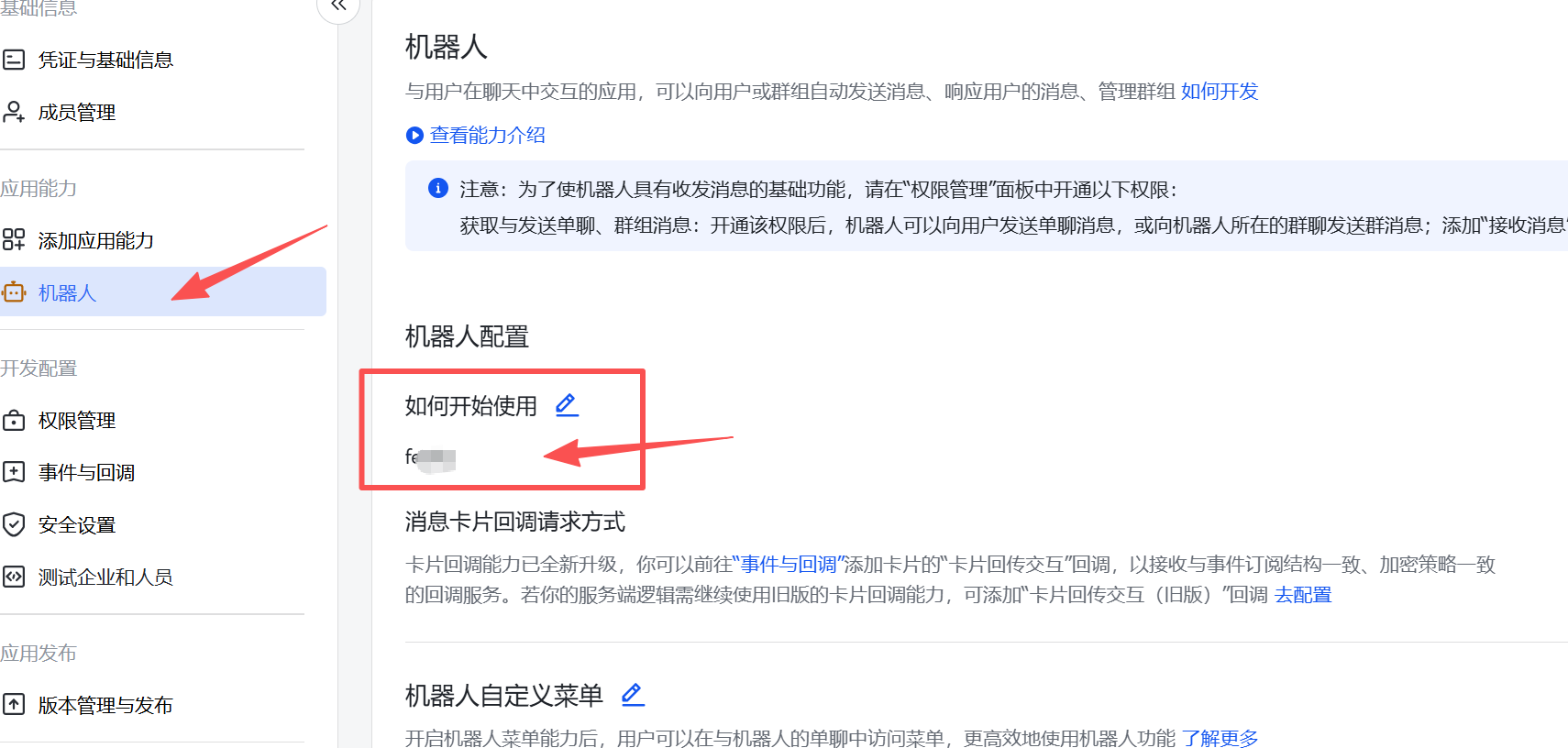Click the blurred 如何开始使用 description text

pos(431,457)
